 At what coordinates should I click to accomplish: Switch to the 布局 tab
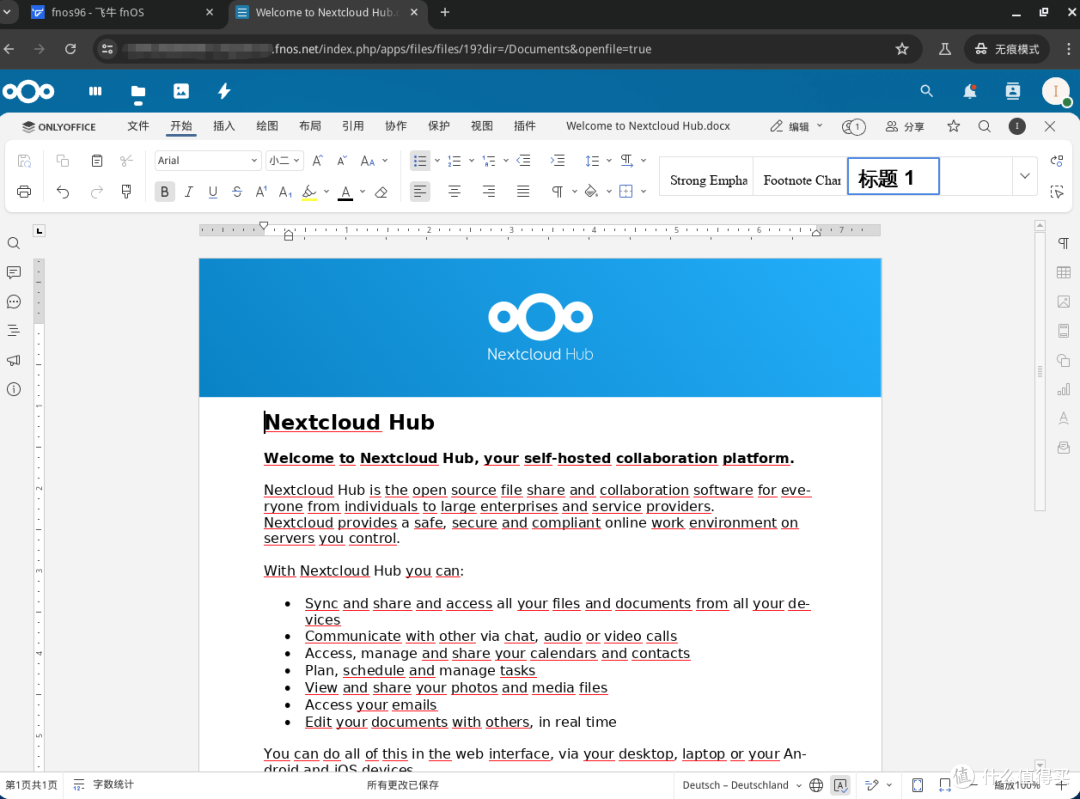310,126
